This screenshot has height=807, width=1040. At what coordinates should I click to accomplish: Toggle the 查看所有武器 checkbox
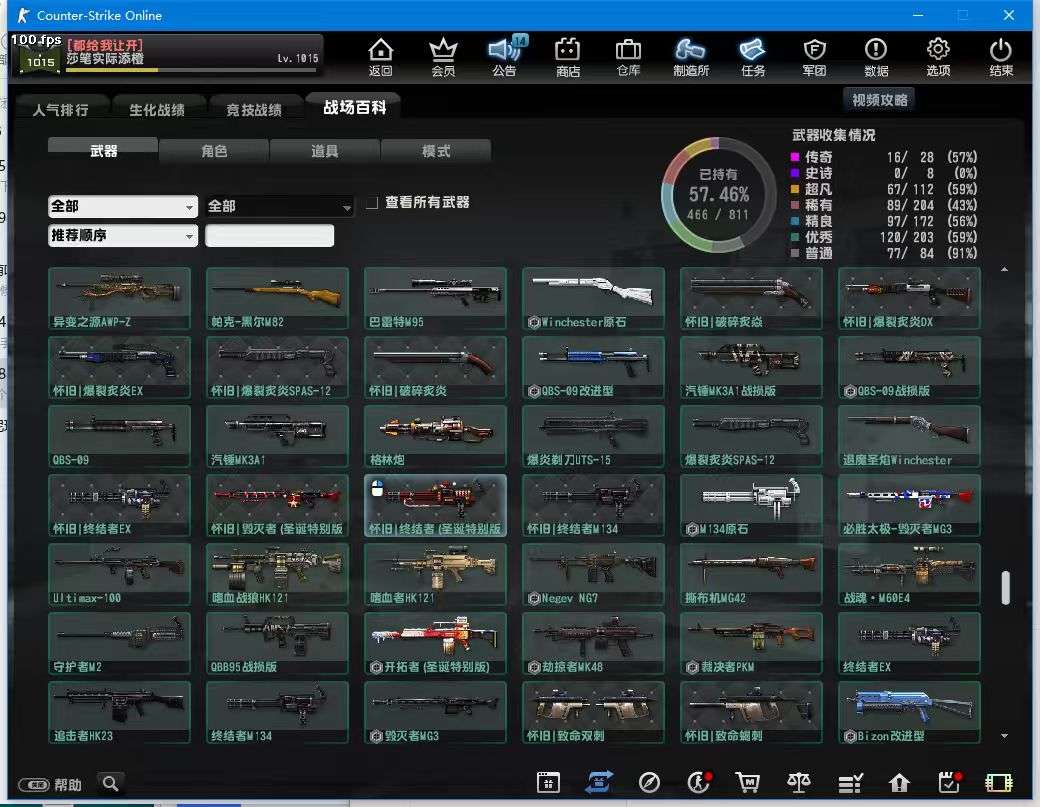click(x=372, y=202)
